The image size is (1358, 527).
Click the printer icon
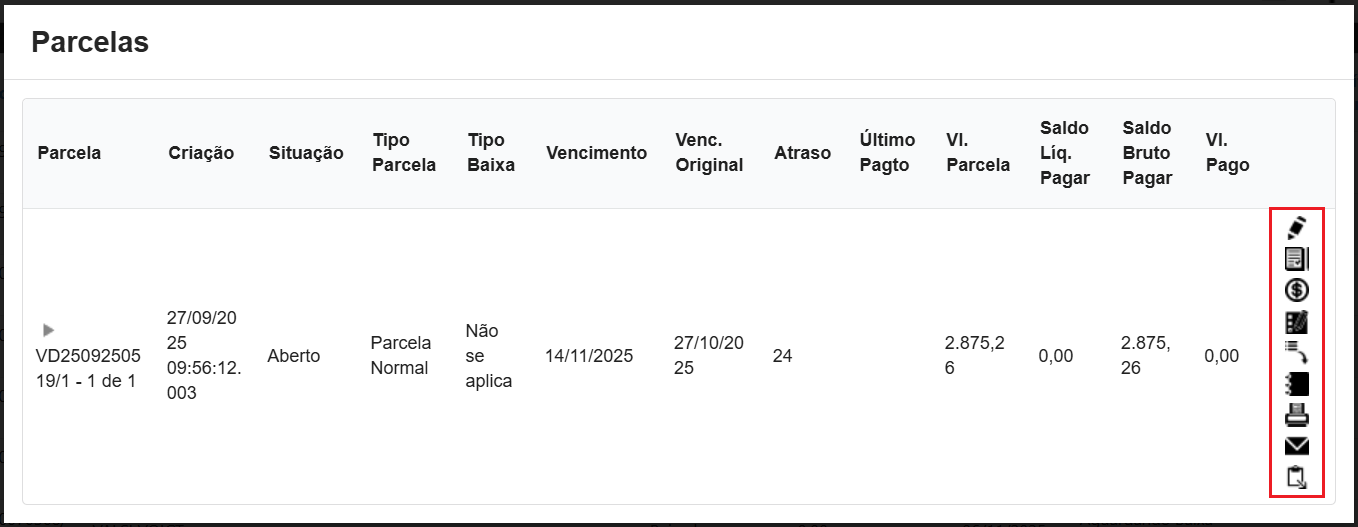pos(1297,415)
